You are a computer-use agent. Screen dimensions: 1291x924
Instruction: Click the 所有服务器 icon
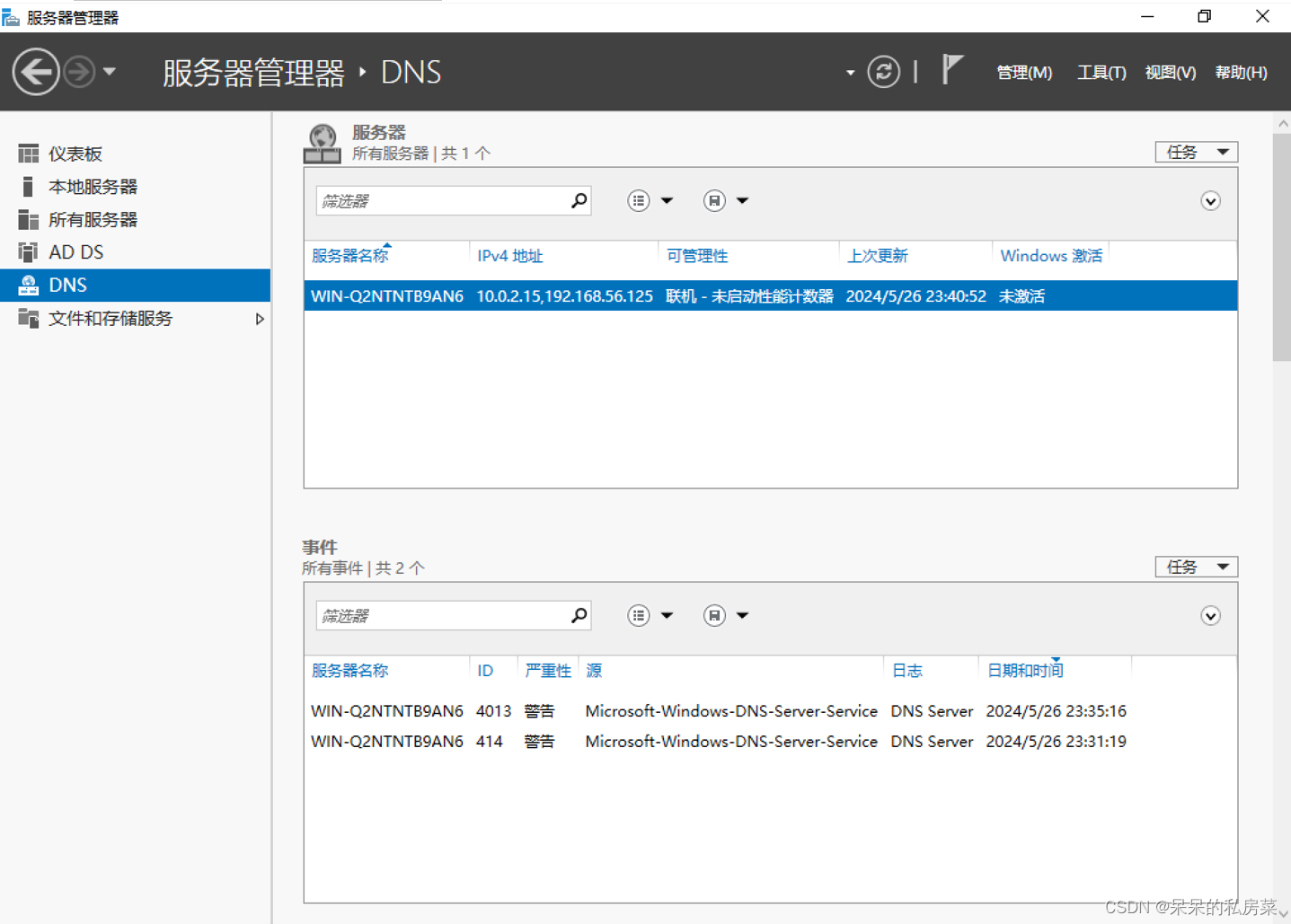29,220
